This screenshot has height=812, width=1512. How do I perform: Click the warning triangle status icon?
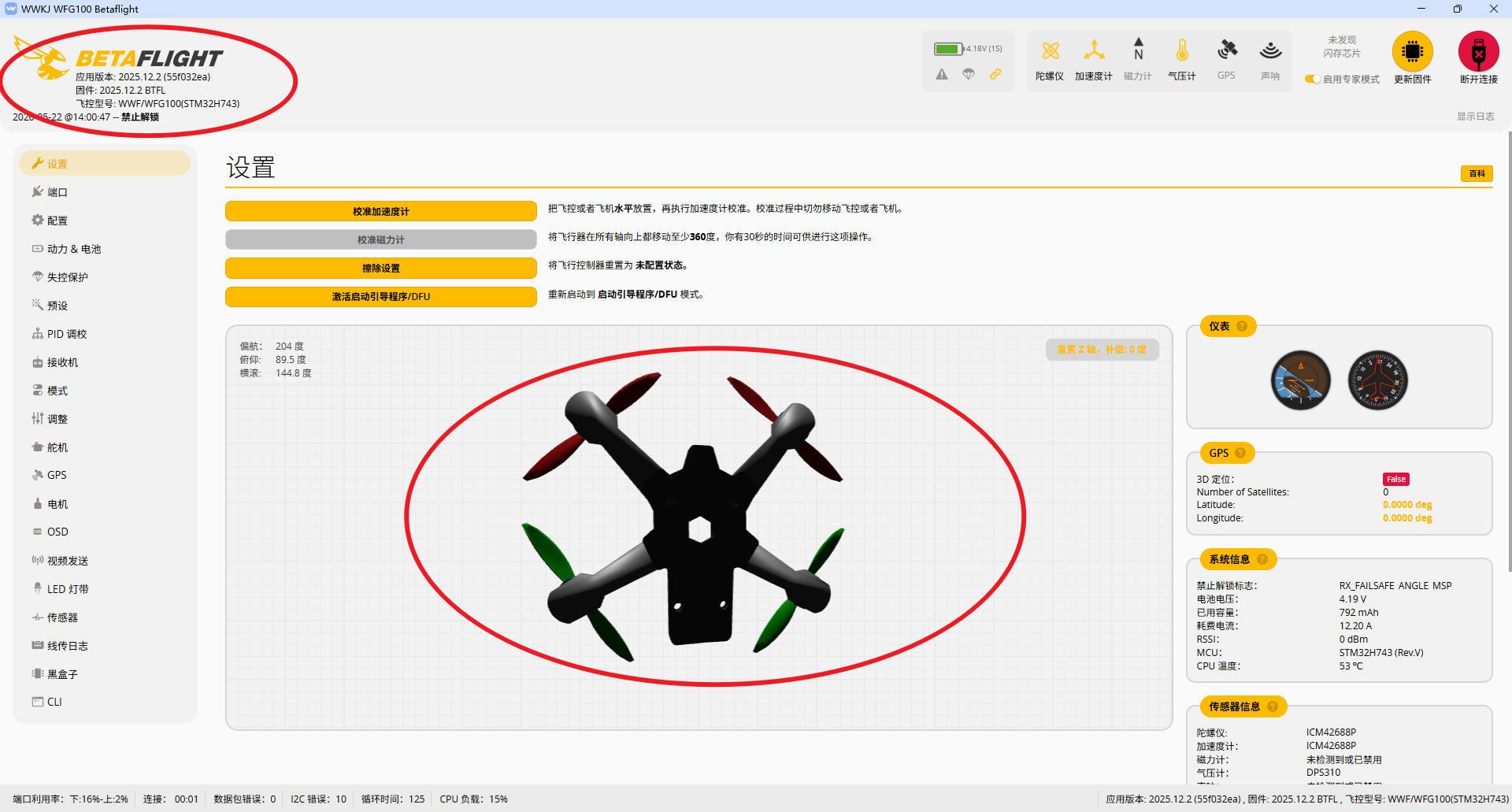(x=942, y=74)
